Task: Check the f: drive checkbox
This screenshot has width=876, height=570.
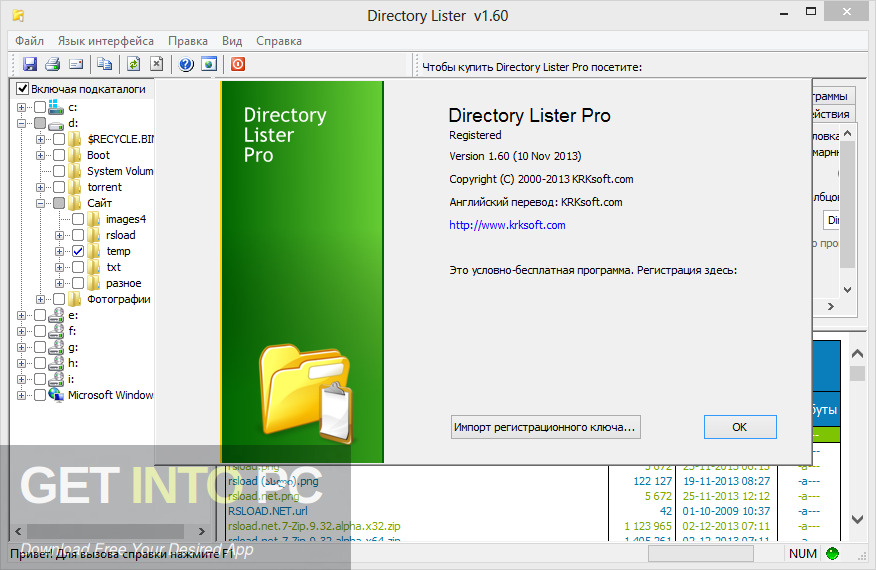Action: click(x=40, y=331)
